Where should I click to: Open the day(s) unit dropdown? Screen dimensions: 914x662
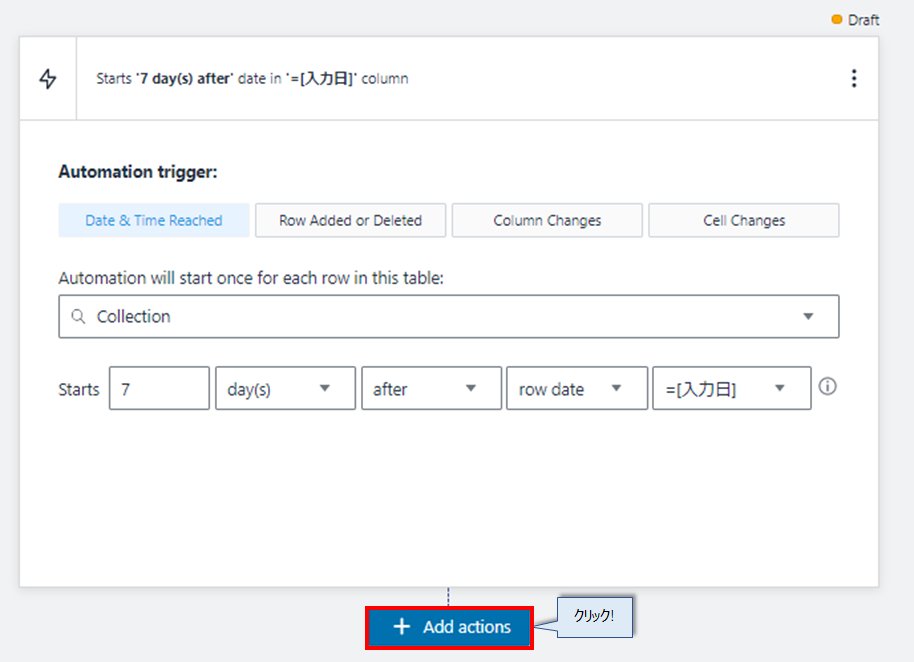tap(285, 389)
